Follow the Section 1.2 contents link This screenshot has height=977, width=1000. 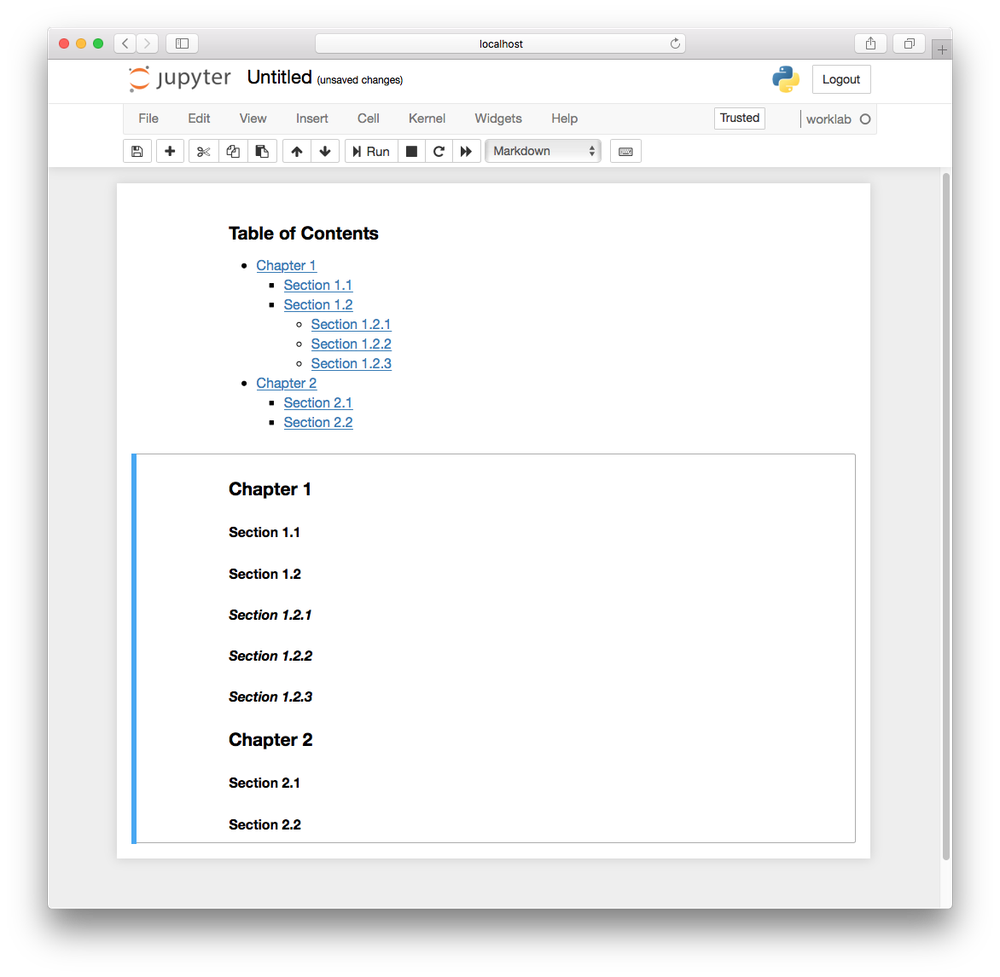318,305
